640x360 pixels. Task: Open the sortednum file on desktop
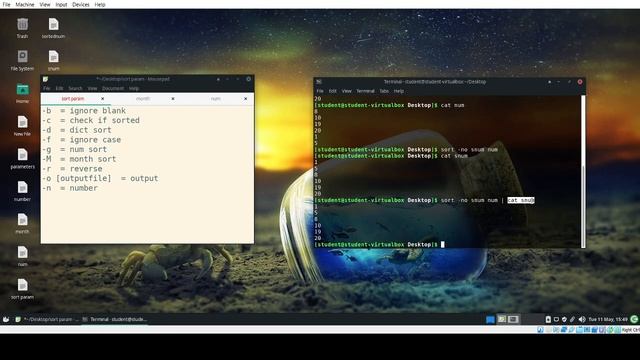click(x=53, y=28)
